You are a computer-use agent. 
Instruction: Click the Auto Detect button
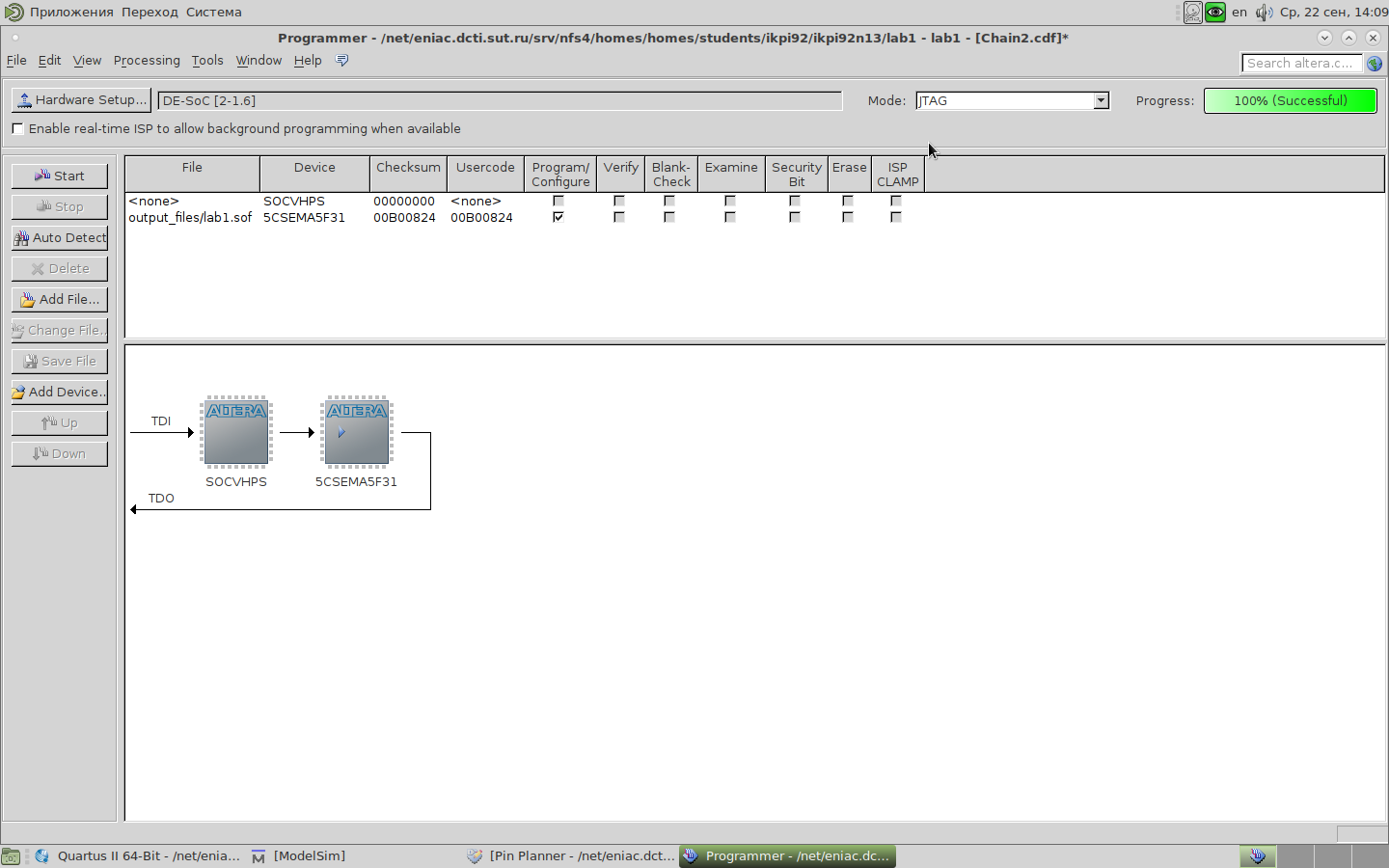[x=59, y=237]
